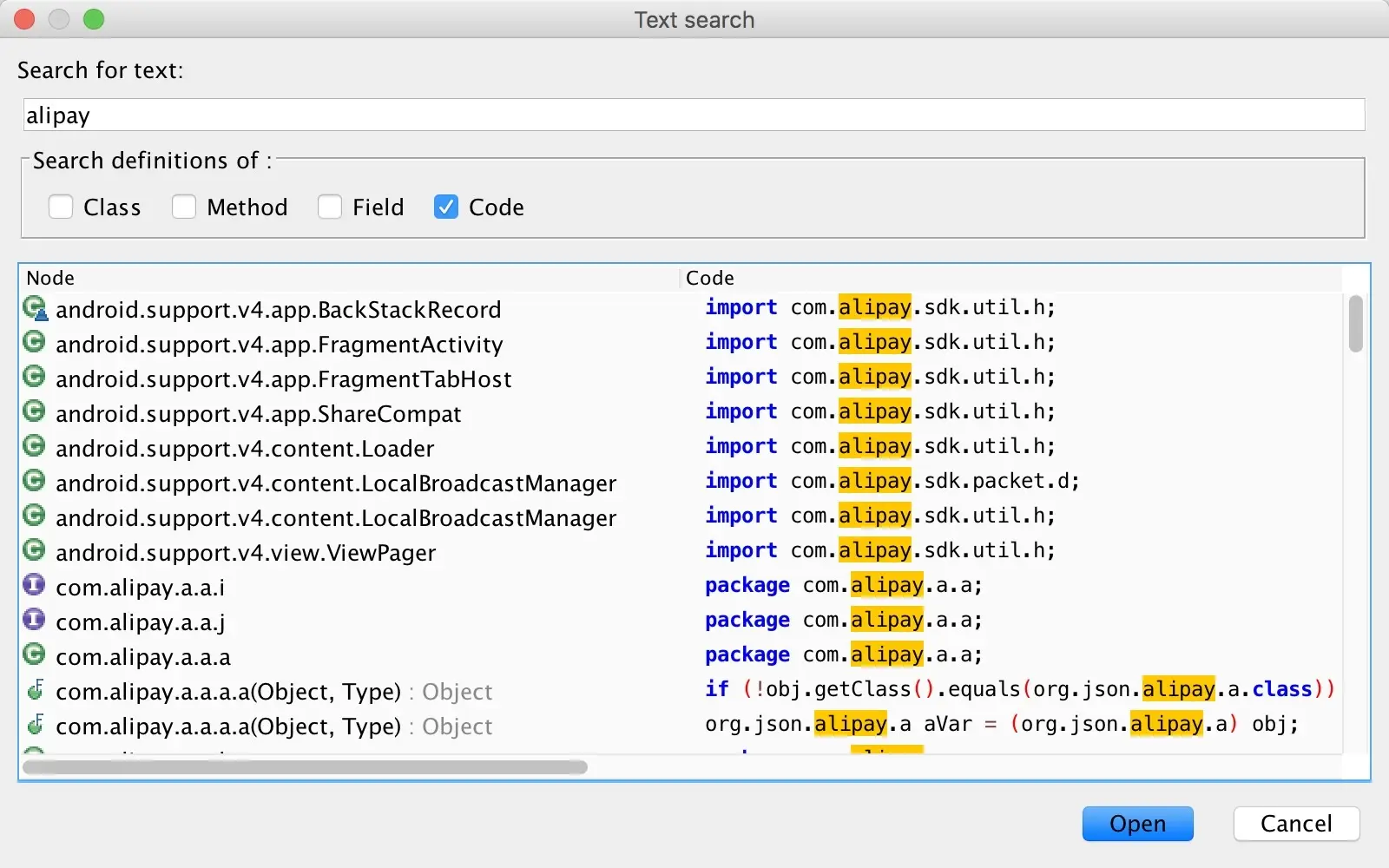Enable the Field search checkbox
The width and height of the screenshot is (1389, 868).
click(x=330, y=207)
